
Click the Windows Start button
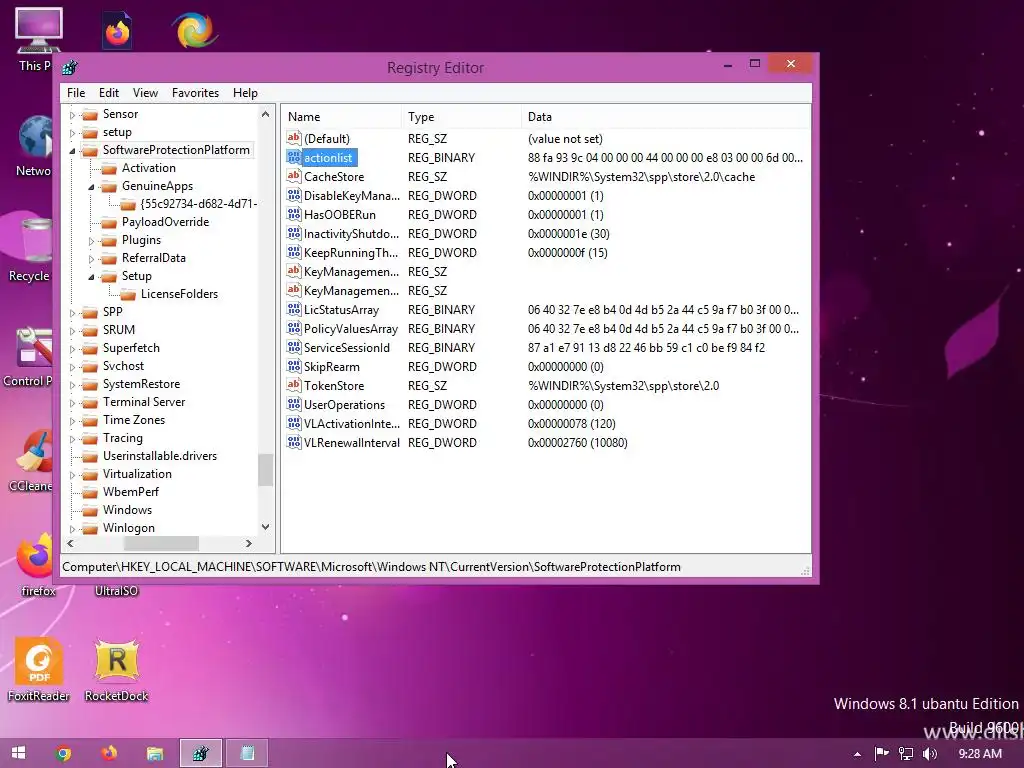[18, 753]
